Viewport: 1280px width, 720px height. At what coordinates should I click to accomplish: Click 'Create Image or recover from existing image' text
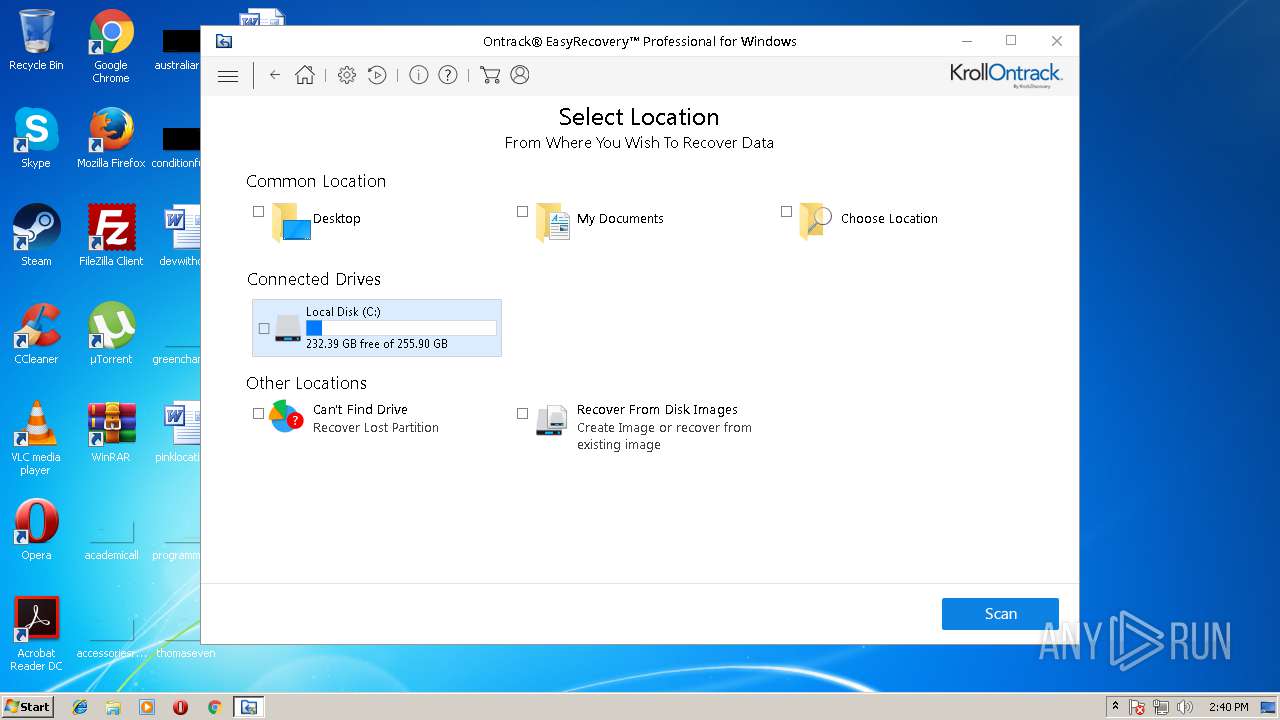(x=664, y=436)
